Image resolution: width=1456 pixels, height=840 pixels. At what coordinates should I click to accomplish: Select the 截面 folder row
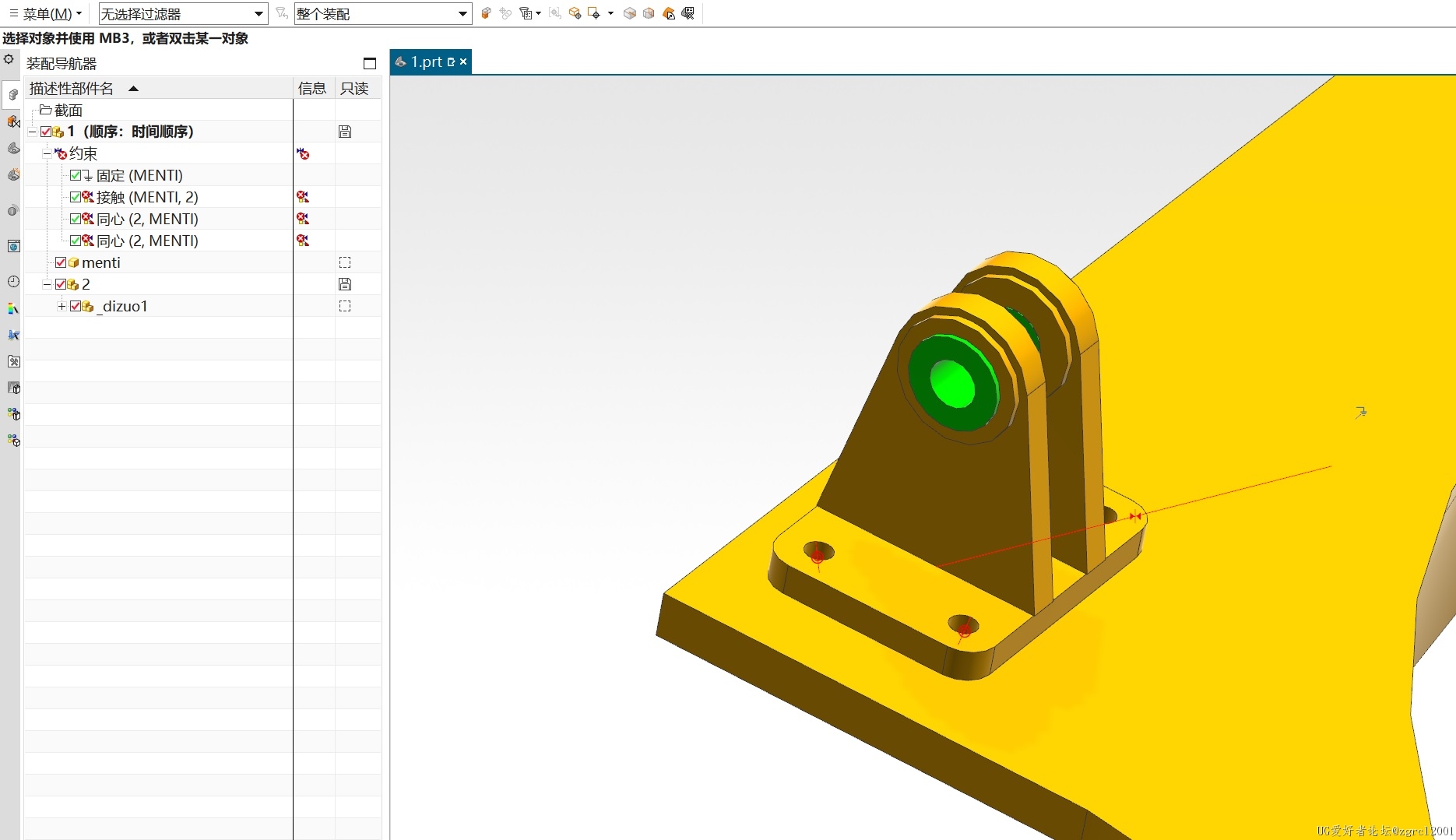coord(62,111)
